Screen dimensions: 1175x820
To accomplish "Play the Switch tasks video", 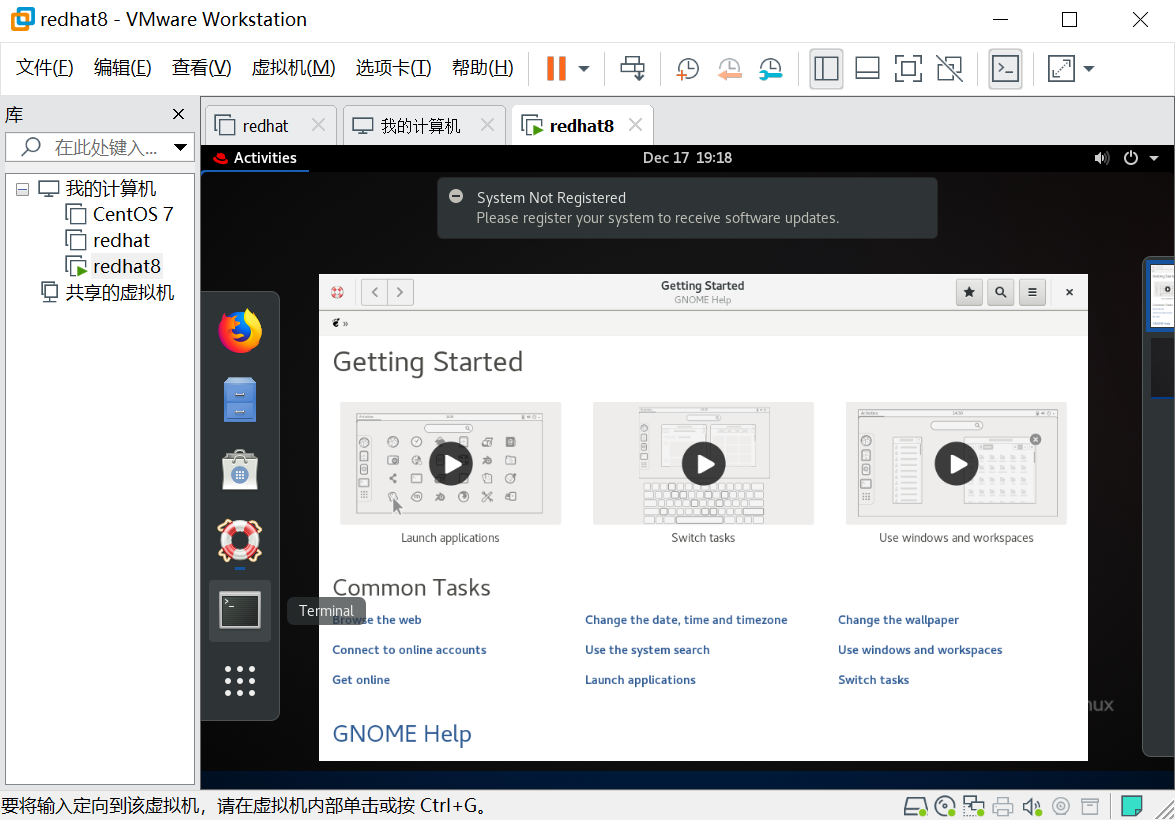I will [x=703, y=464].
